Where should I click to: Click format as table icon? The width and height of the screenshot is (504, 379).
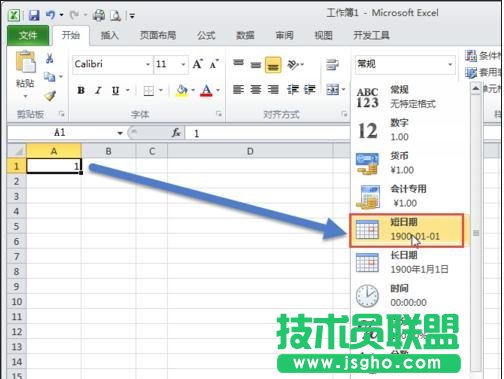pyautogui.click(x=471, y=72)
